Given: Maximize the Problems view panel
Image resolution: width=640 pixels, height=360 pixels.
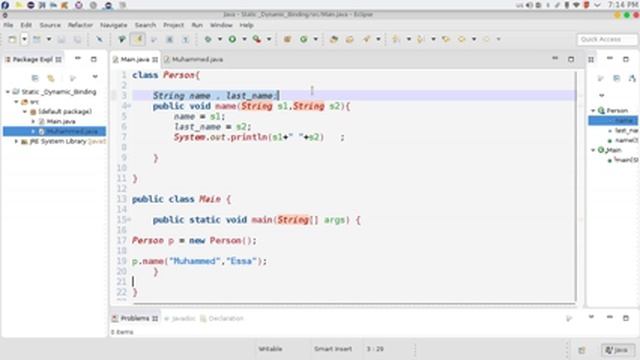Looking at the screenshot, I should click(x=626, y=318).
